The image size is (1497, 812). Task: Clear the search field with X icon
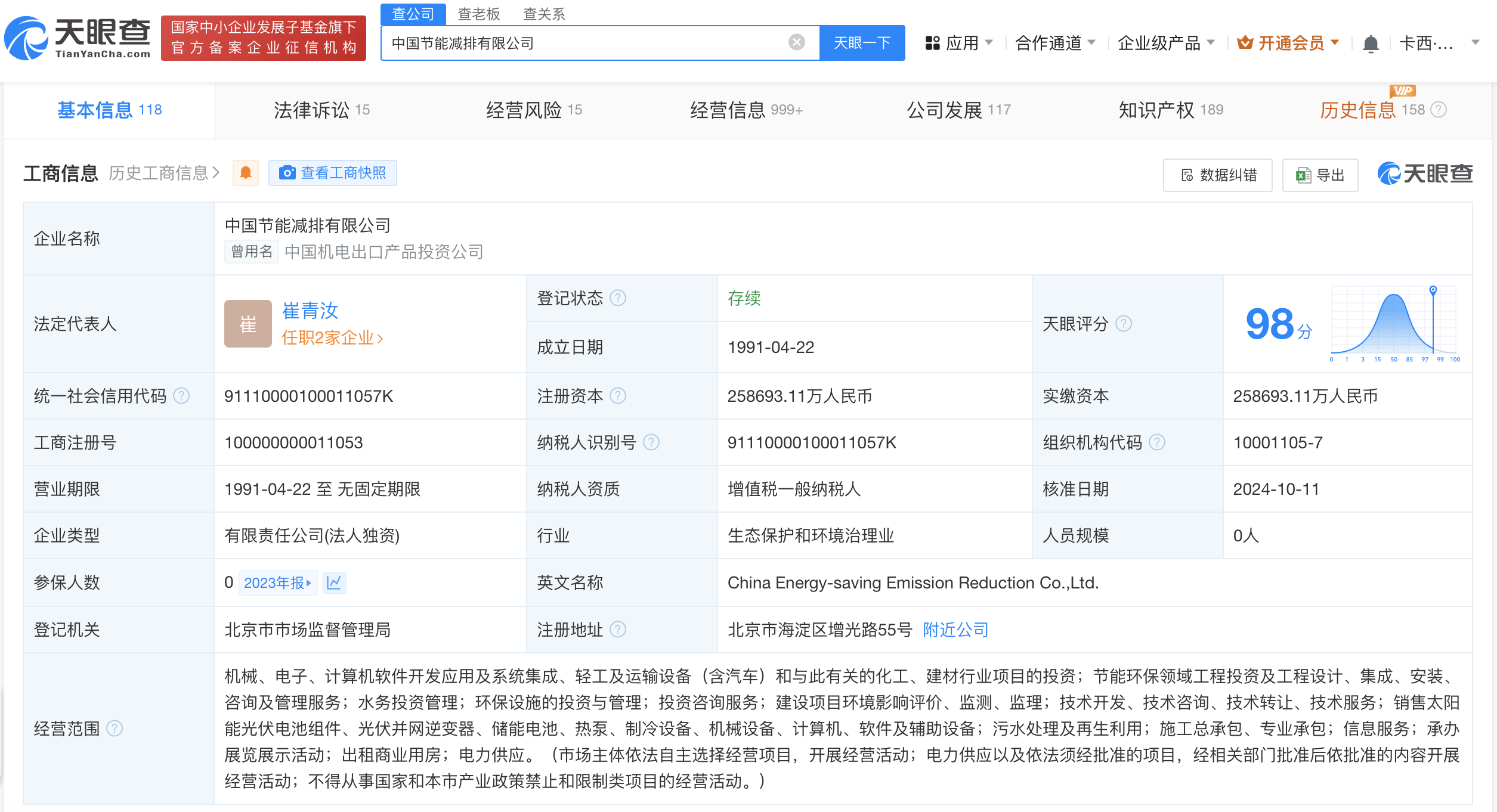796,42
